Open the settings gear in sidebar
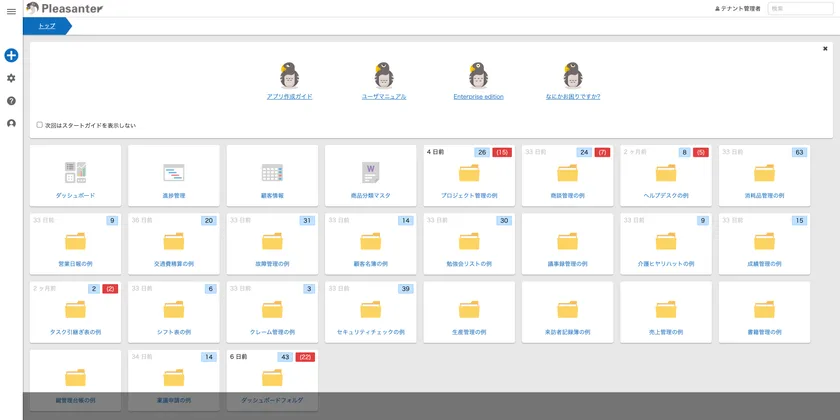840x420 pixels. pyautogui.click(x=11, y=78)
